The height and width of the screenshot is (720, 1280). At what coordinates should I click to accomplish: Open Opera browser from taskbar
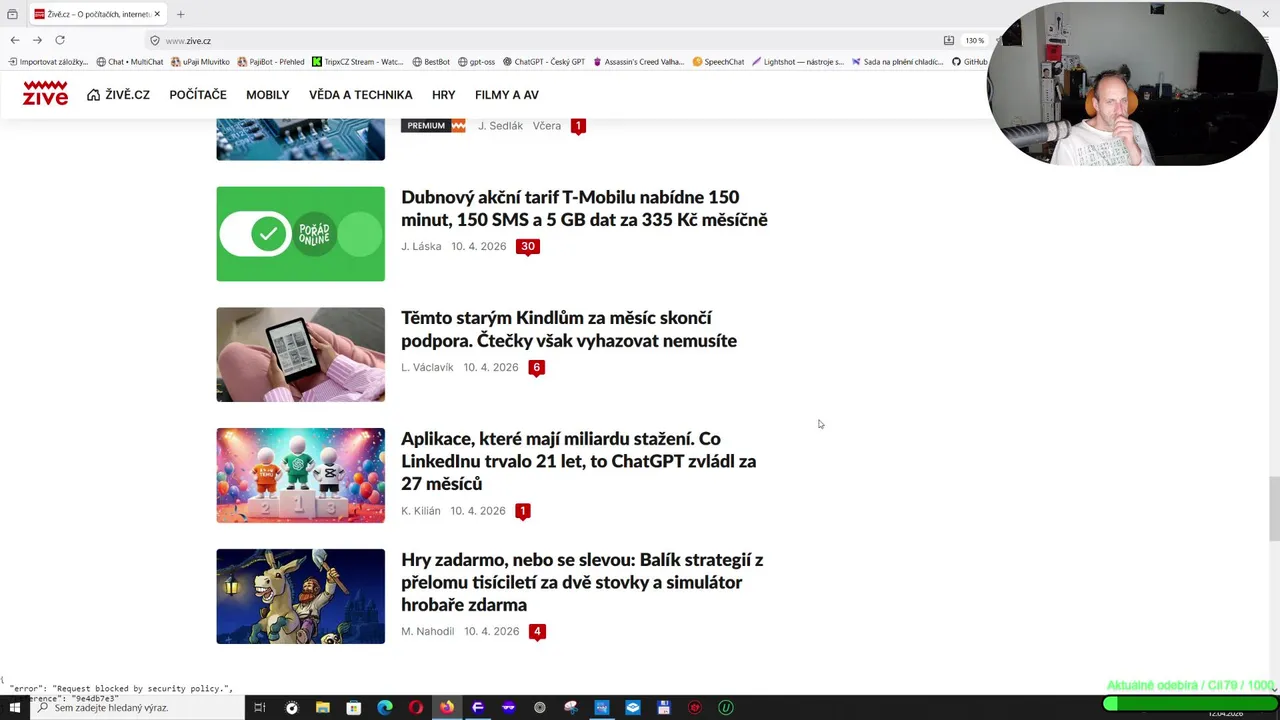click(415, 707)
